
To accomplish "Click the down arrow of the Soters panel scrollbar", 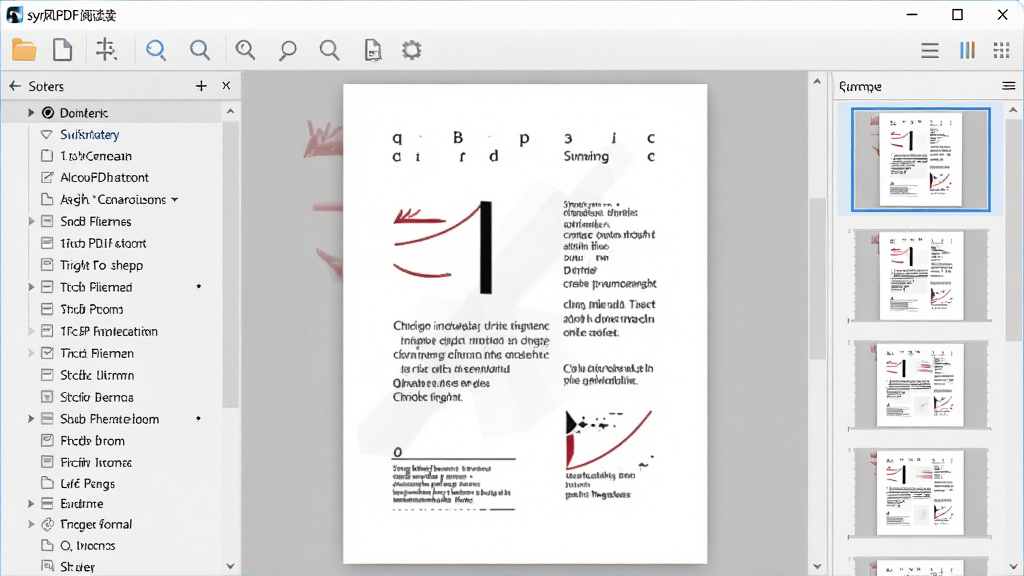I will click(x=230, y=566).
